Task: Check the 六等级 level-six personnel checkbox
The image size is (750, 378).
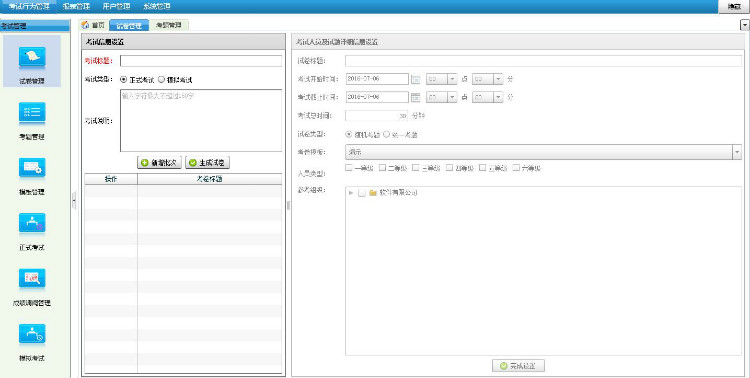Action: (x=516, y=168)
